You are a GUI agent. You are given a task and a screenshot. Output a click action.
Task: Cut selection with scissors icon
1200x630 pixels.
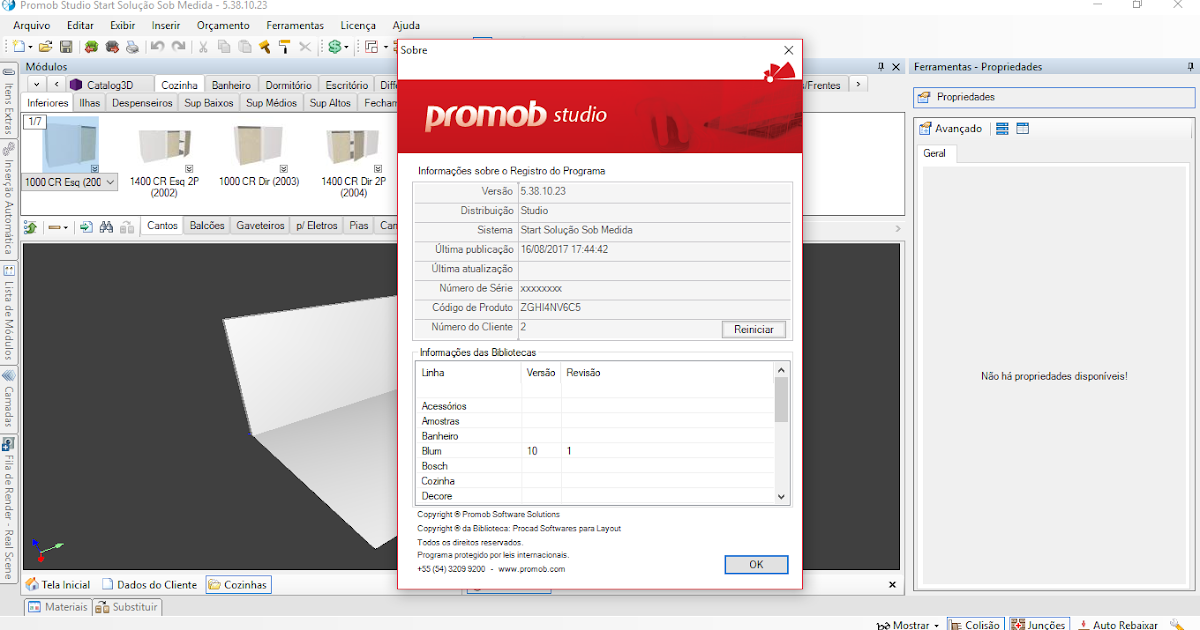[204, 46]
